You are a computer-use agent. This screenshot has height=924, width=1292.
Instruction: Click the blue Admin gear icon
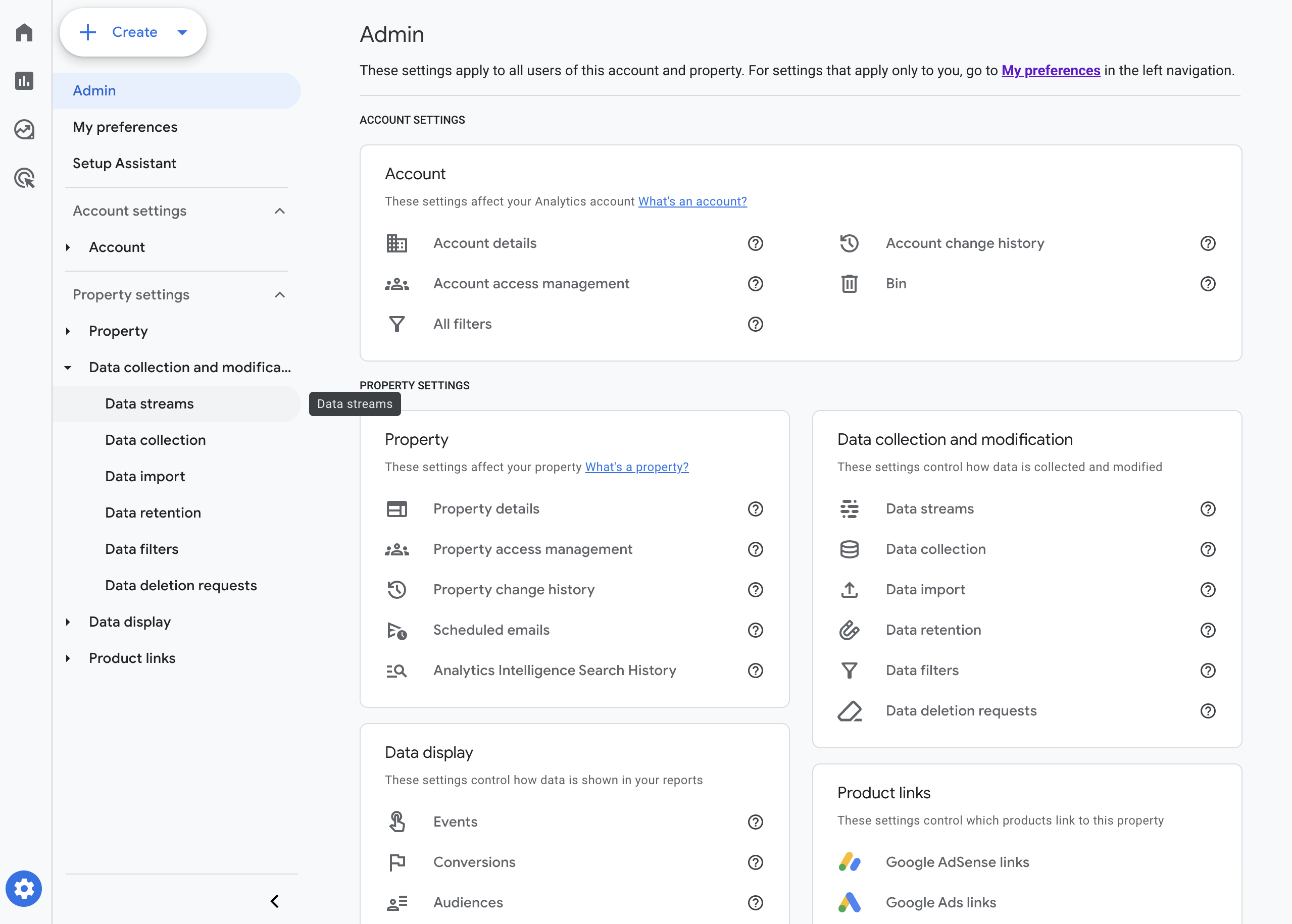point(24,889)
